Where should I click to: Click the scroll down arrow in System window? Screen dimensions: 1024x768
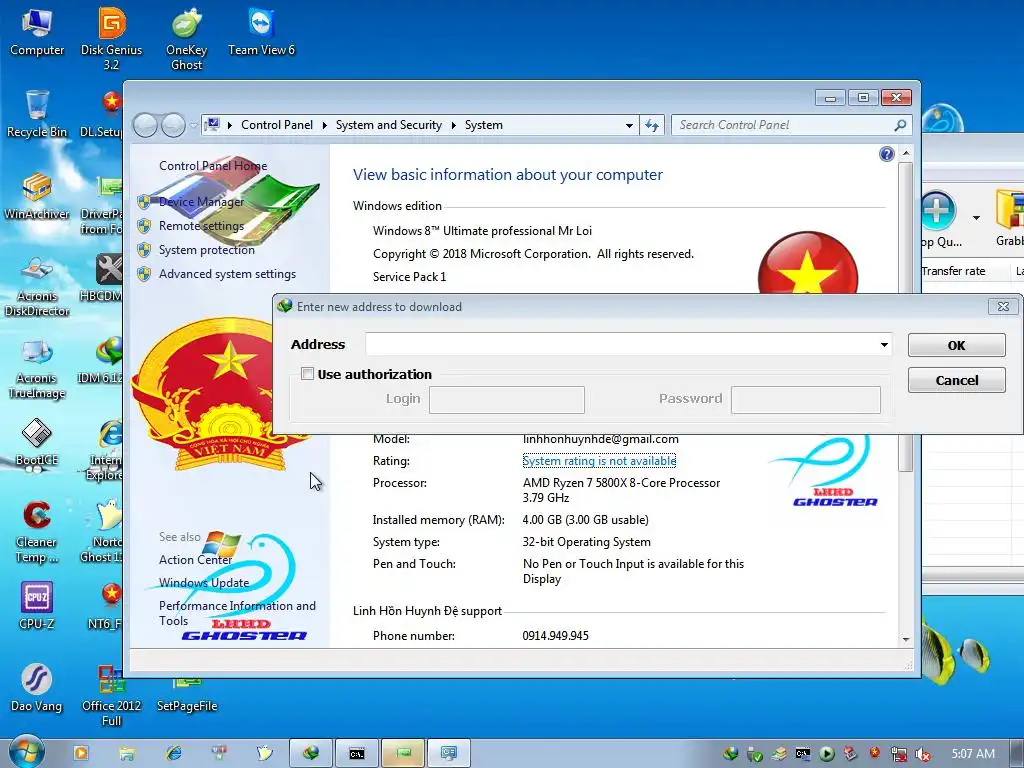click(x=906, y=639)
